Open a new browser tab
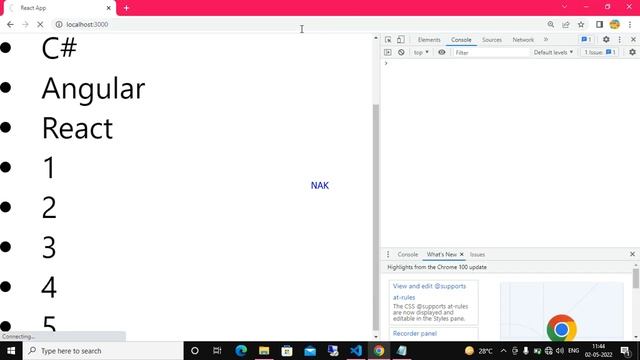 point(127,8)
